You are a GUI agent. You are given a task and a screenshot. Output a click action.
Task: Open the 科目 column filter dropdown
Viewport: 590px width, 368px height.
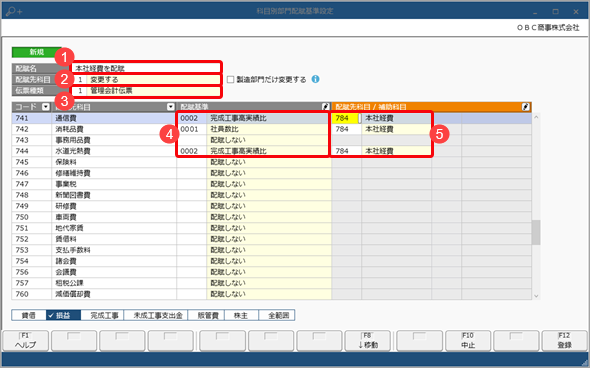coord(171,107)
